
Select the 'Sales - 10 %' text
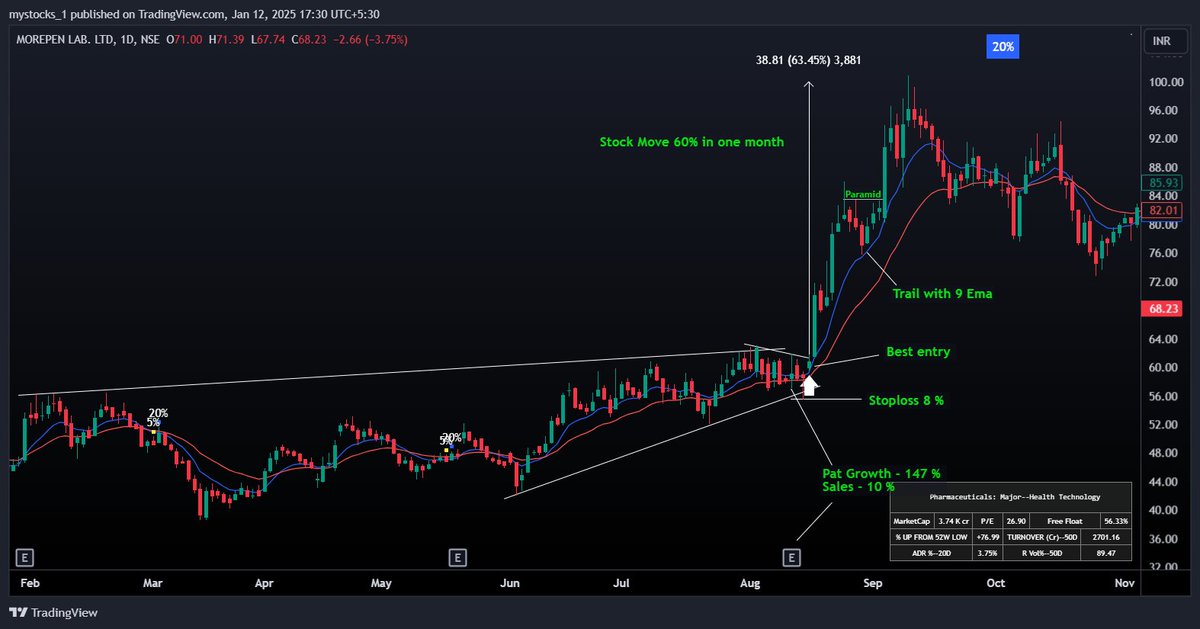pyautogui.click(x=858, y=486)
